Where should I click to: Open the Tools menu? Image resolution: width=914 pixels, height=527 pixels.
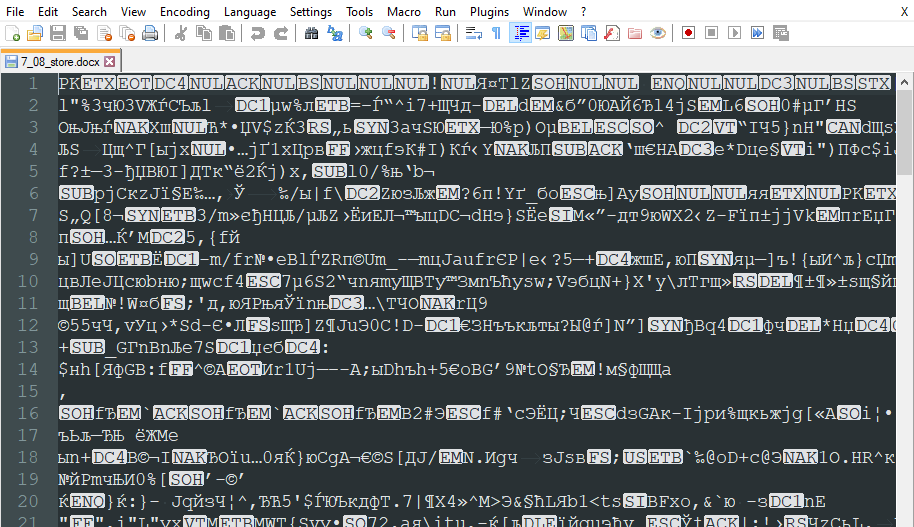tap(359, 12)
